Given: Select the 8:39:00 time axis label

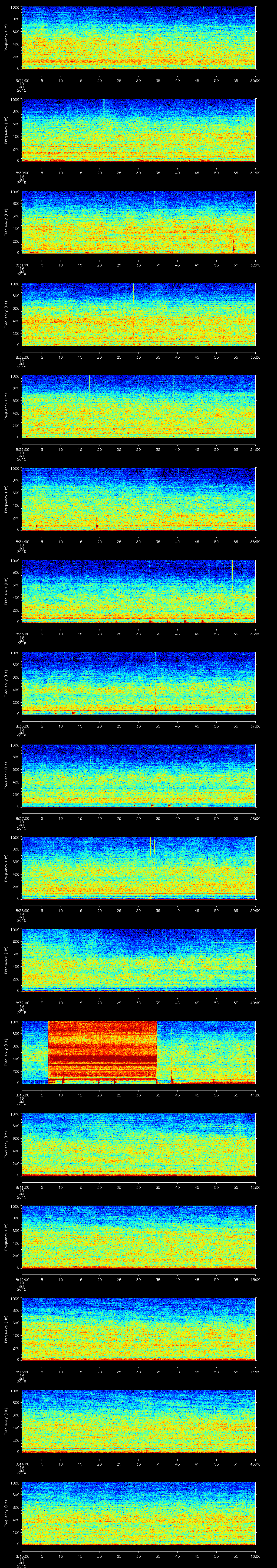Looking at the screenshot, I should pos(22,1003).
